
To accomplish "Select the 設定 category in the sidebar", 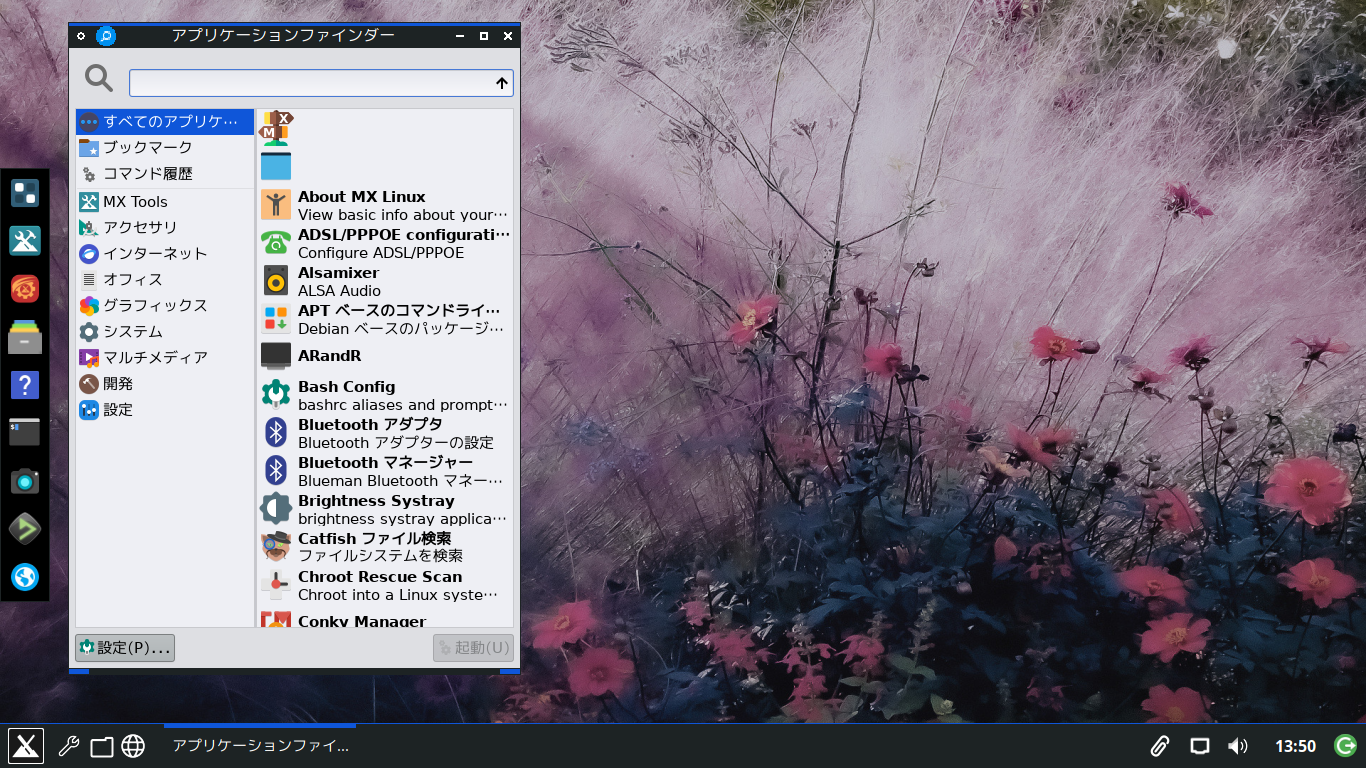I will pos(165,410).
